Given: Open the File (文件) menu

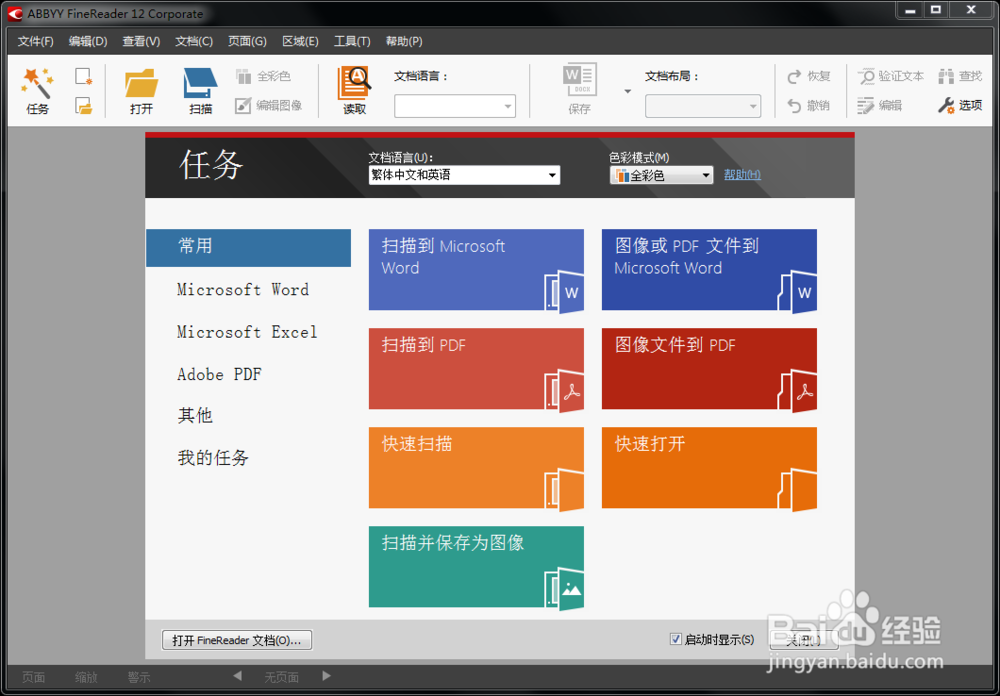Looking at the screenshot, I should 36,41.
